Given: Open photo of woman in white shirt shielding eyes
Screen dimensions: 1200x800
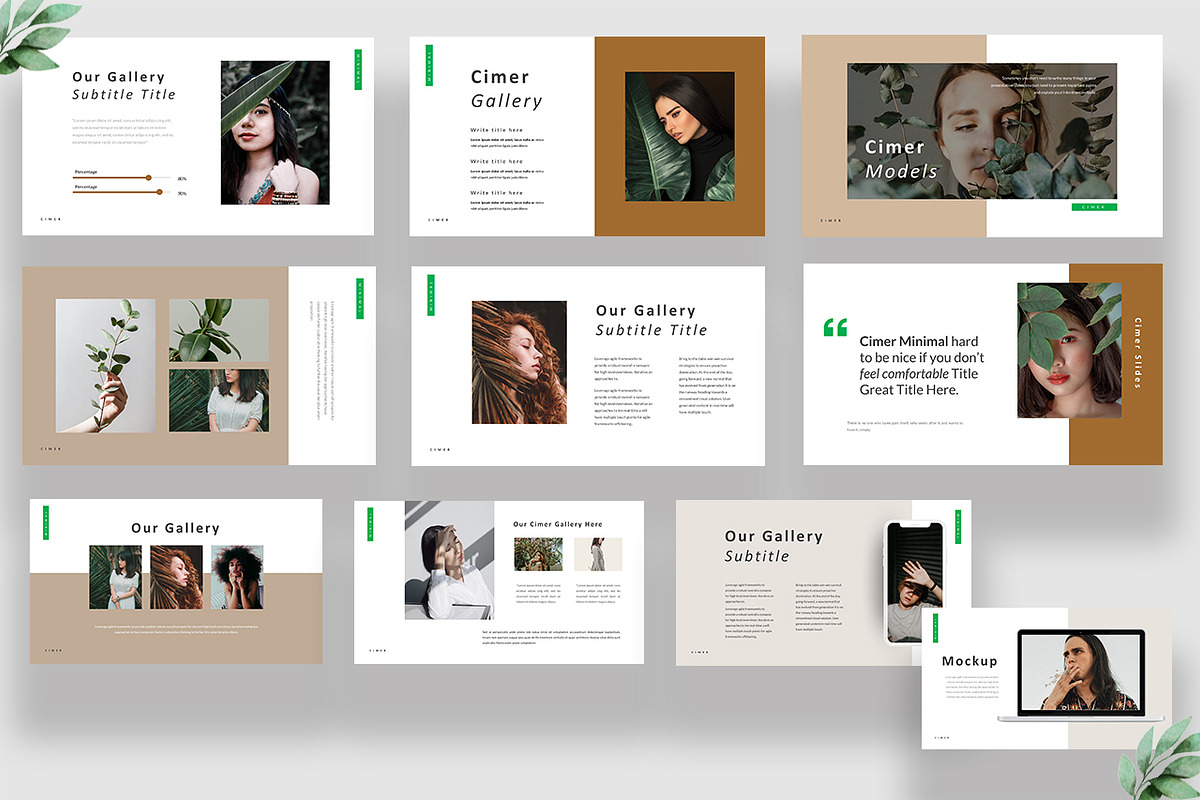Looking at the screenshot, I should point(449,560).
